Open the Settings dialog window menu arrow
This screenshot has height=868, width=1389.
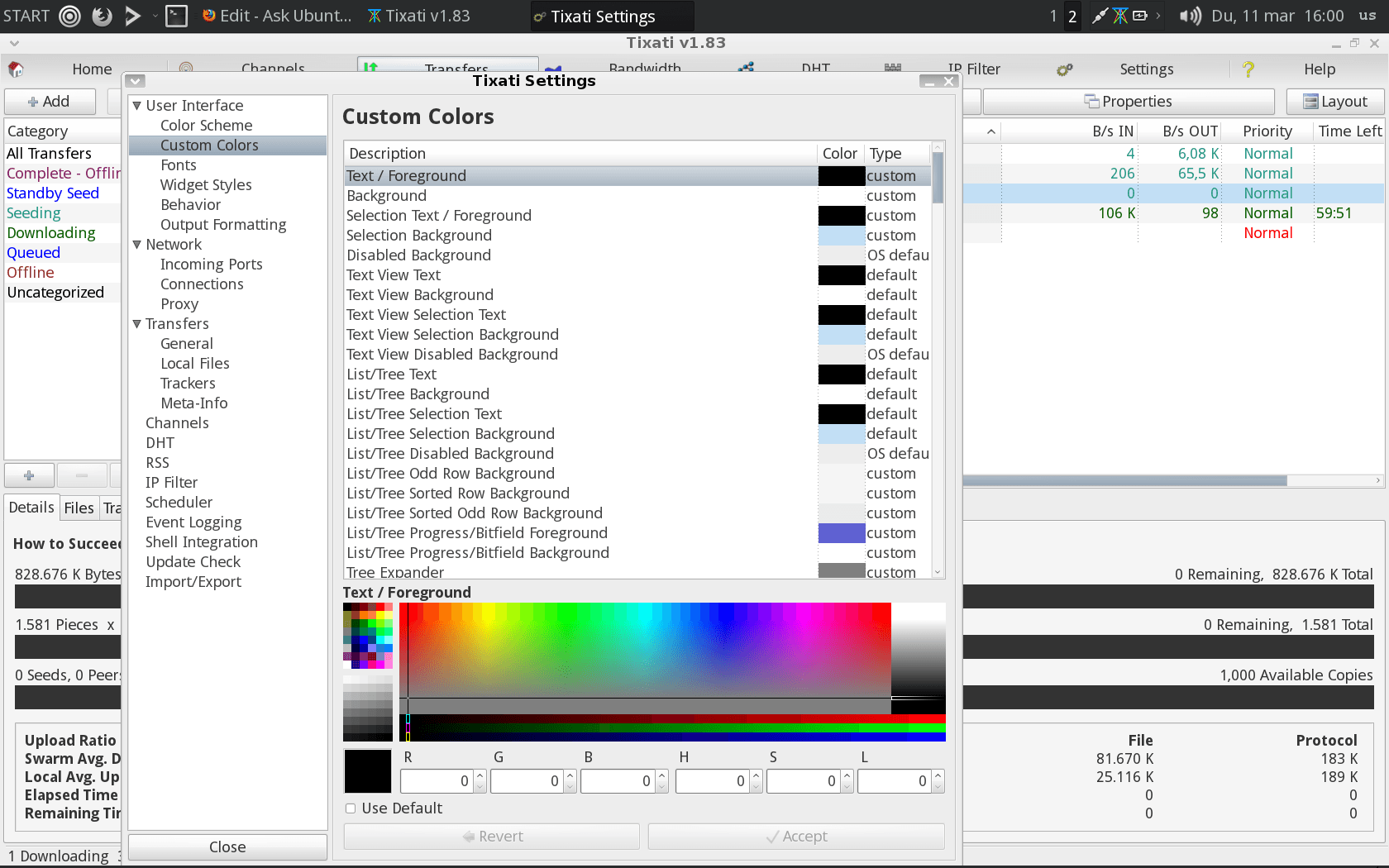136,81
